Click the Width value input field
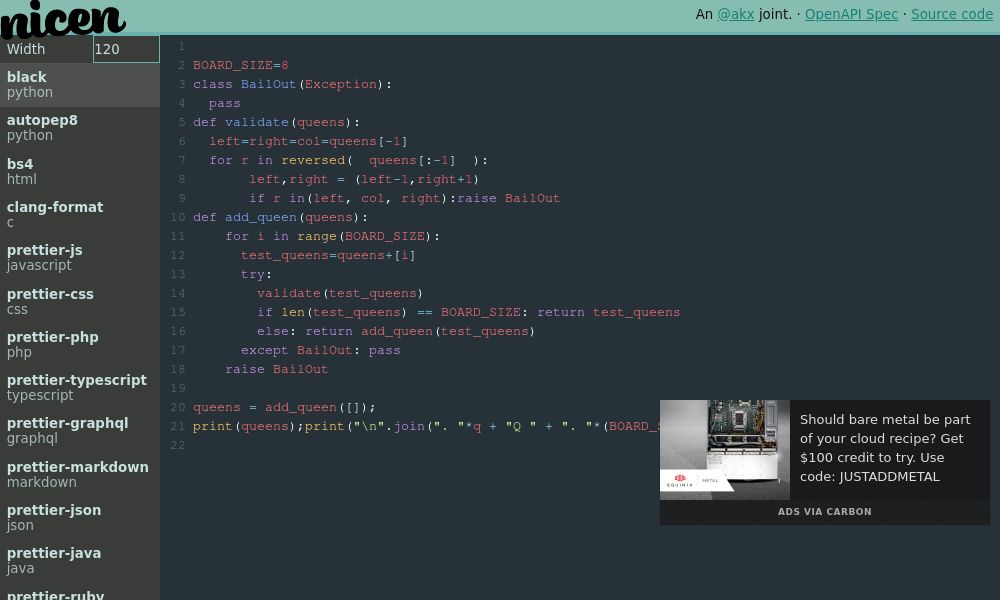Screen dimensions: 1000x600 [126, 49]
